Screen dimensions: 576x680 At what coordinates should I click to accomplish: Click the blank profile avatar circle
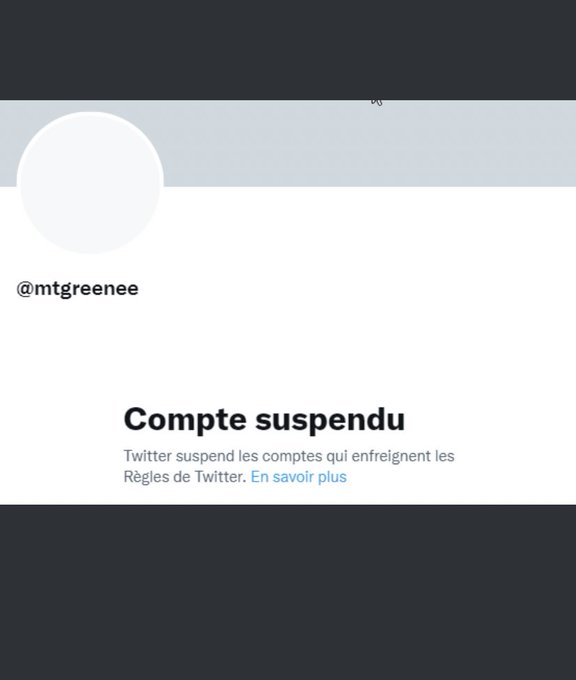point(90,183)
